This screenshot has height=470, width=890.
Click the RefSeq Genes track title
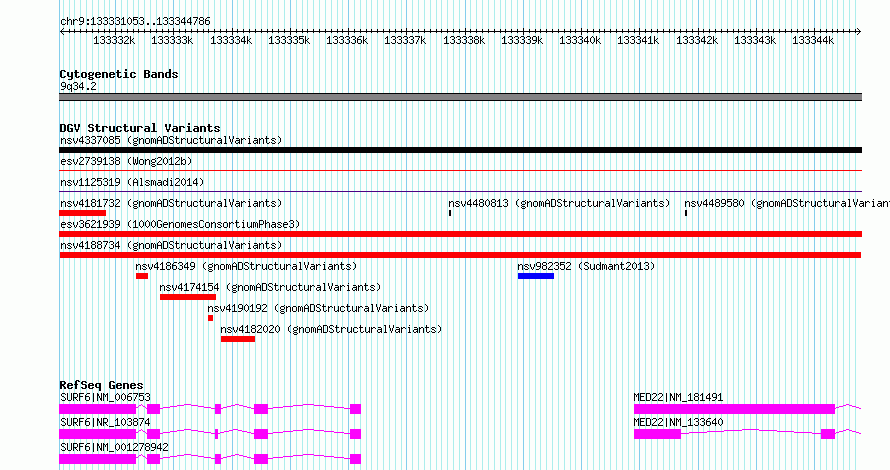tap(101, 385)
